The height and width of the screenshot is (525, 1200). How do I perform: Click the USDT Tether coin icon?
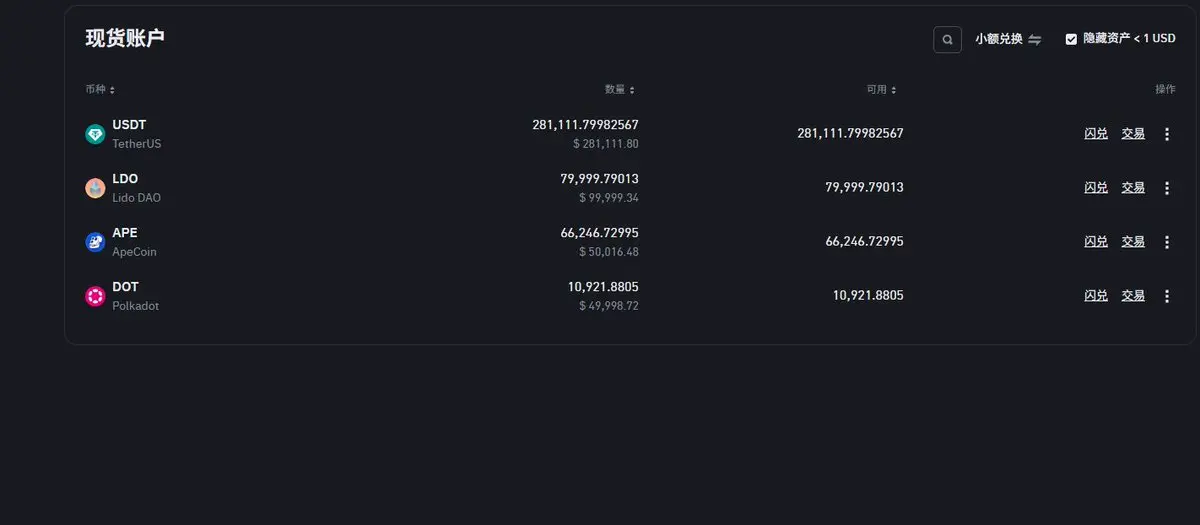tap(95, 134)
